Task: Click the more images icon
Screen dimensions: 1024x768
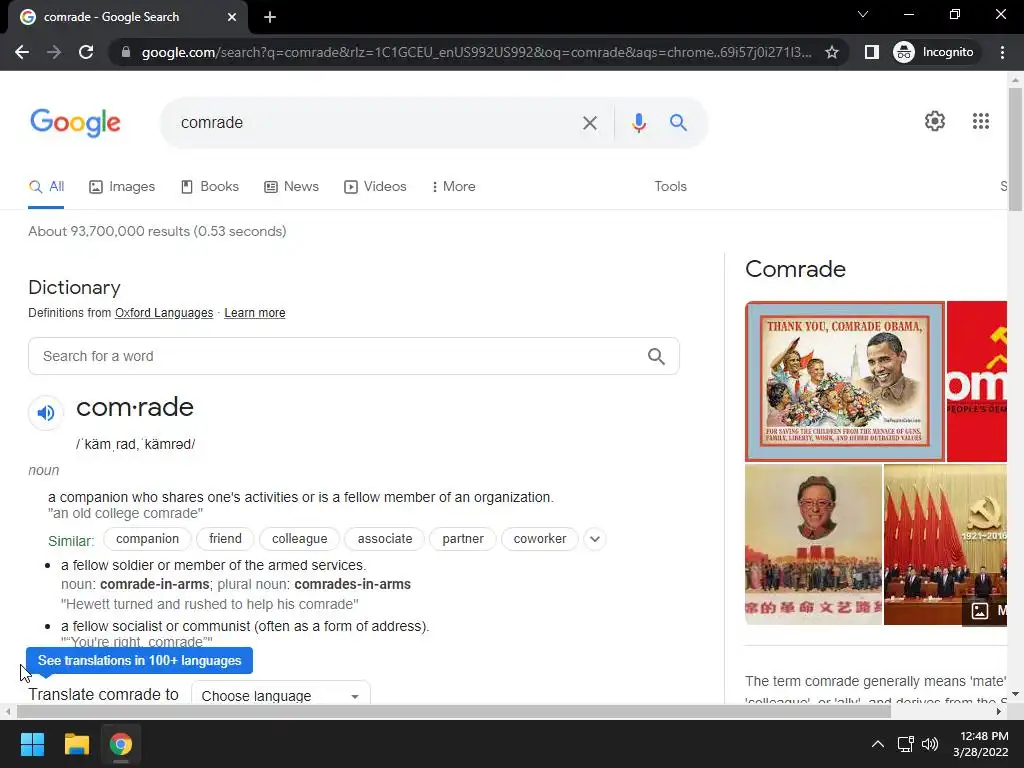Action: 980,611
